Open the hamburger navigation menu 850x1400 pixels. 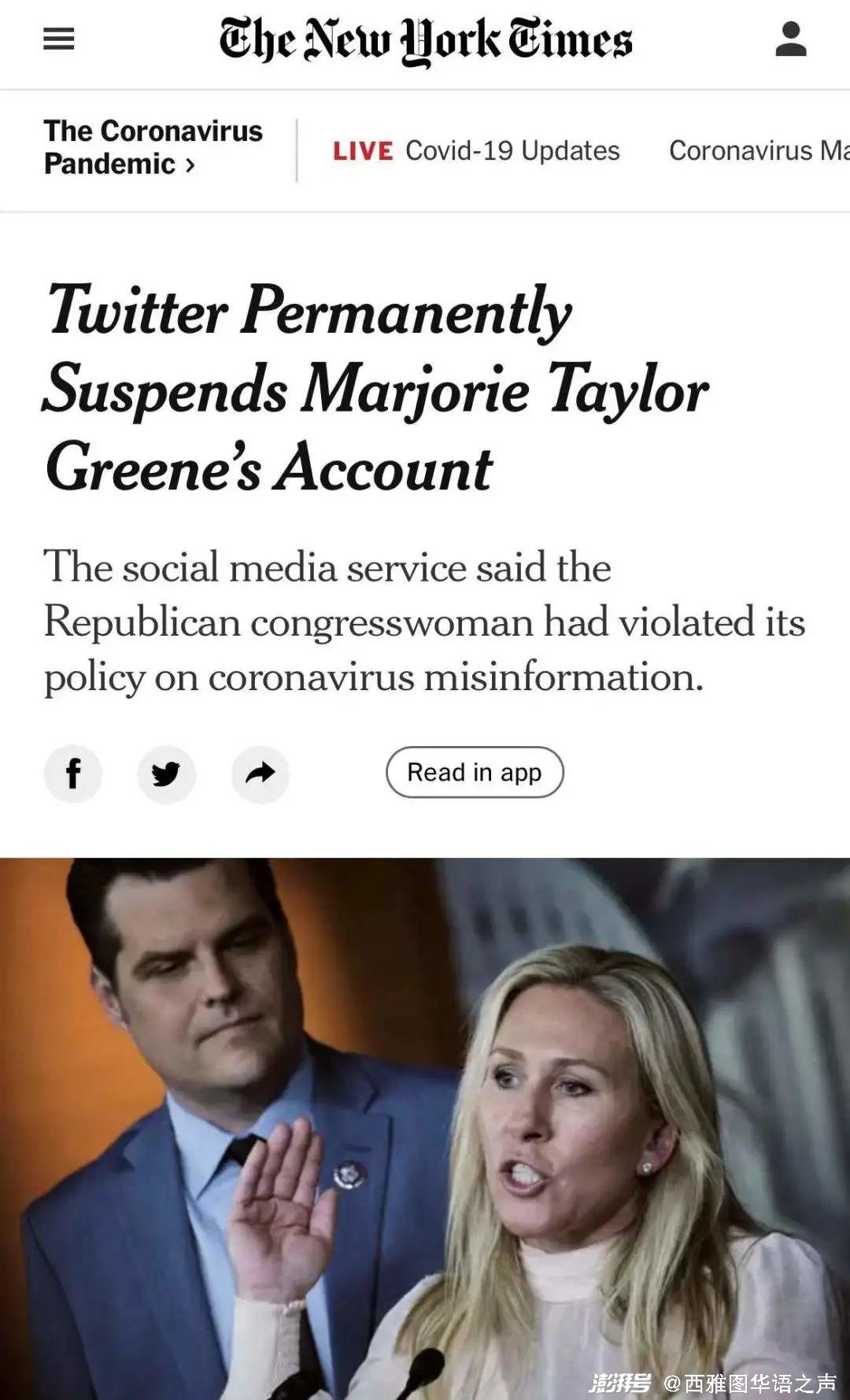59,39
